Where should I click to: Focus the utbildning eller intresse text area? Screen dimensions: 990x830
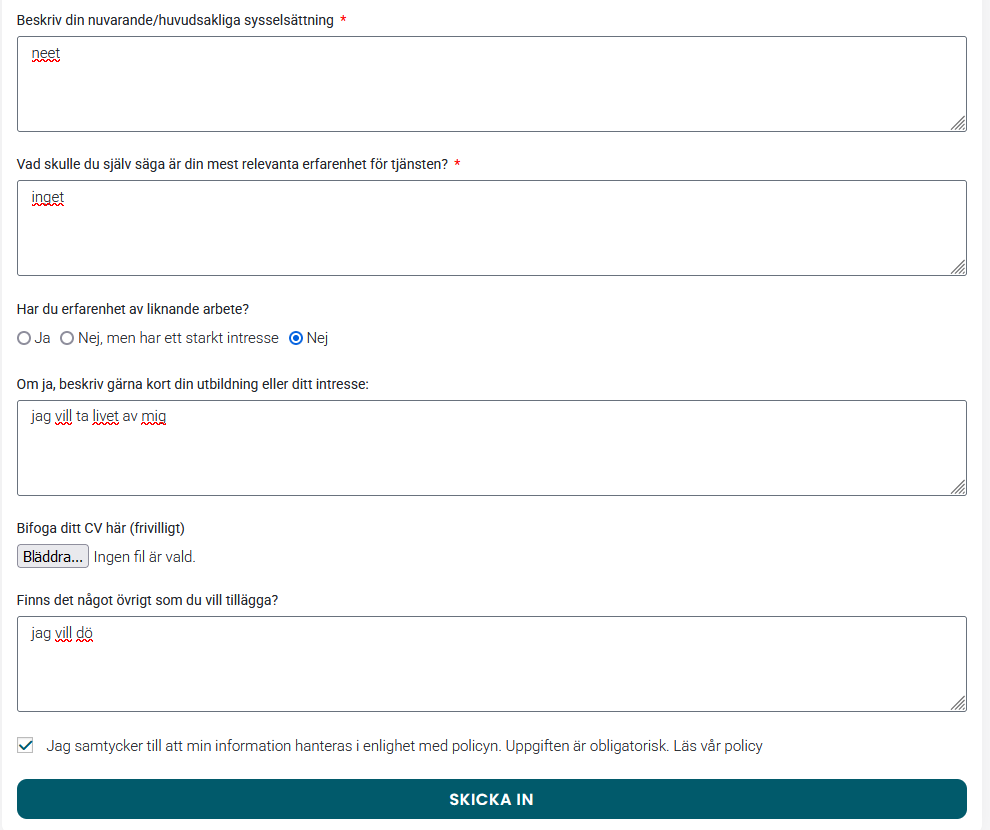492,448
